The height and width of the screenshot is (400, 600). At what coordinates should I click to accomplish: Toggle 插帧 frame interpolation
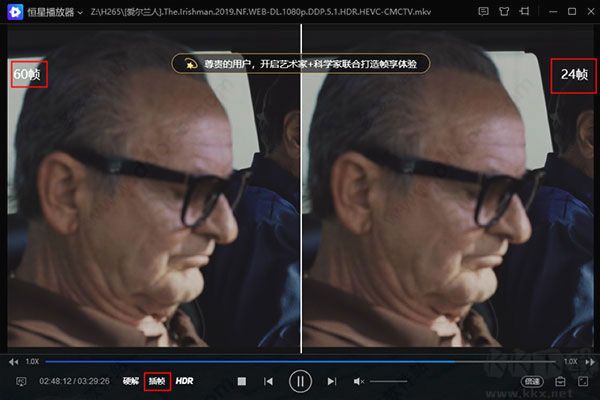pos(157,381)
